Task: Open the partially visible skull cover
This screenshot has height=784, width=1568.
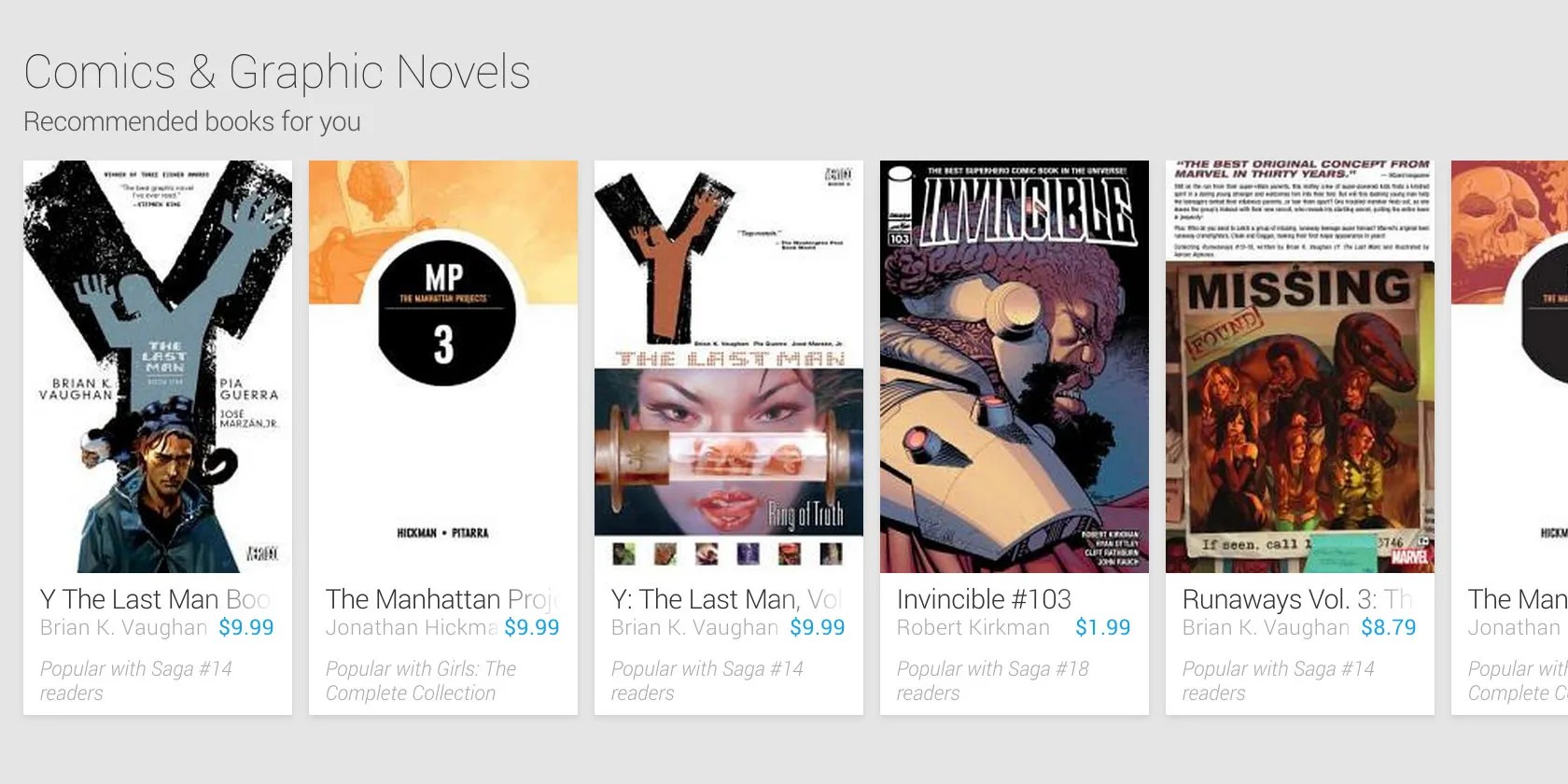Action: [1509, 367]
